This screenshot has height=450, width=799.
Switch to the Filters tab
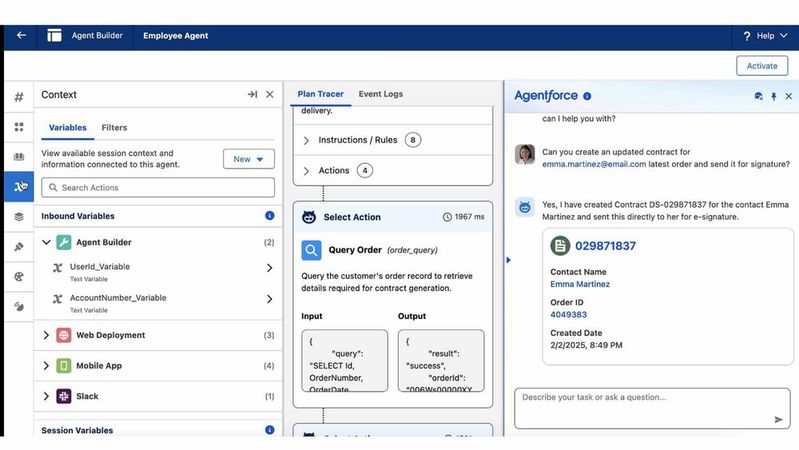click(x=114, y=127)
